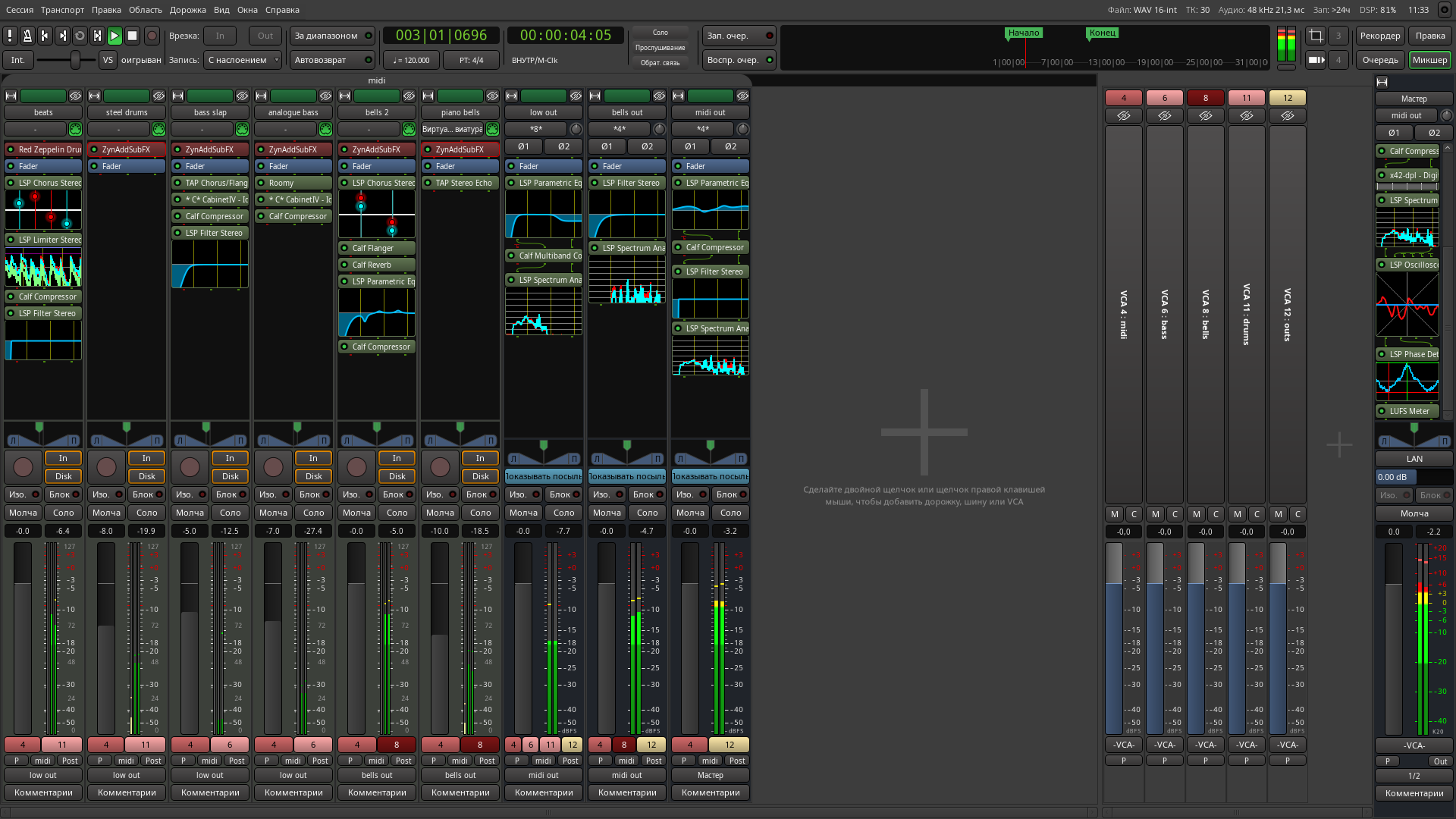Hide the steel drums strip with its eye icon

click(158, 96)
